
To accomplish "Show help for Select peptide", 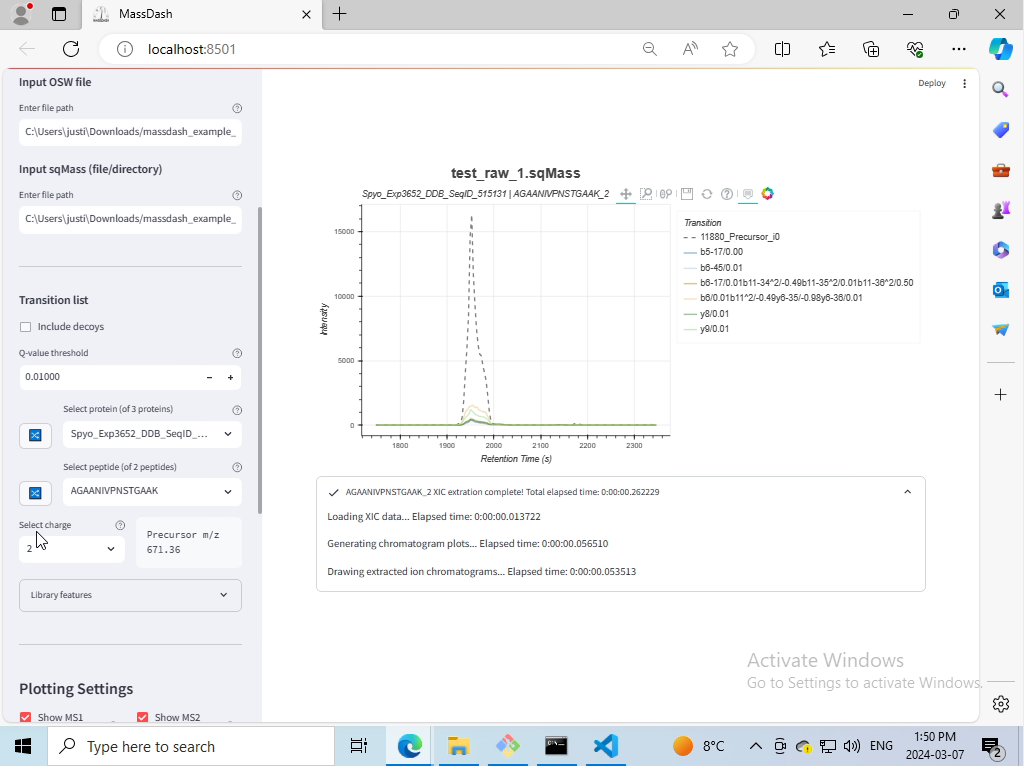I will pos(237,468).
